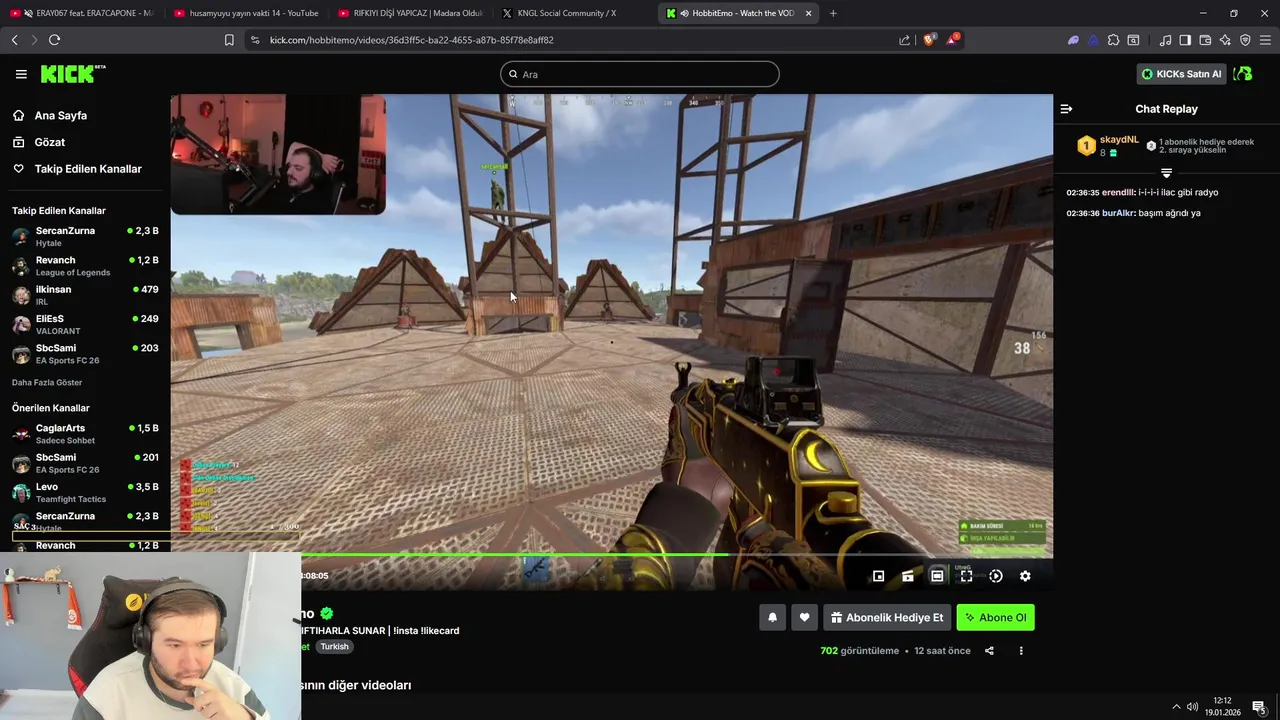
Task: Open the browser extensions puzzle icon
Action: pos(1113,40)
